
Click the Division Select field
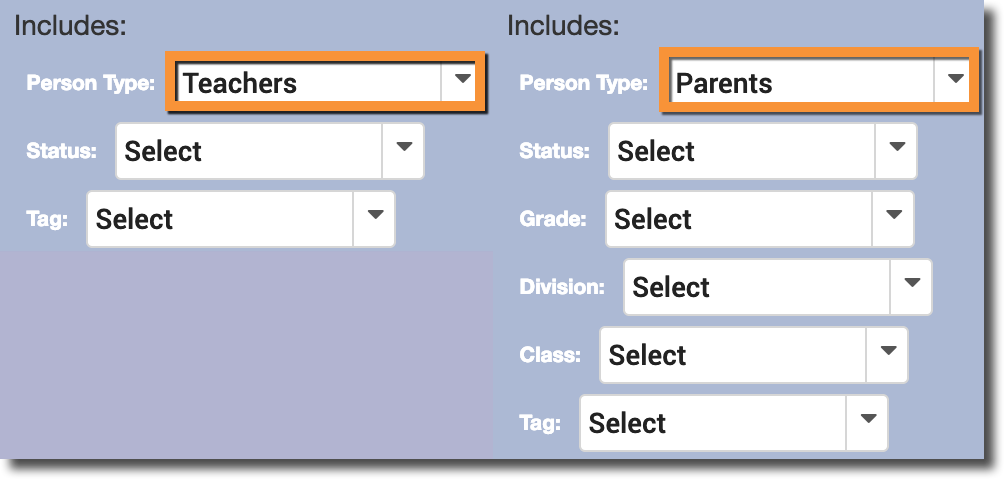point(757,288)
